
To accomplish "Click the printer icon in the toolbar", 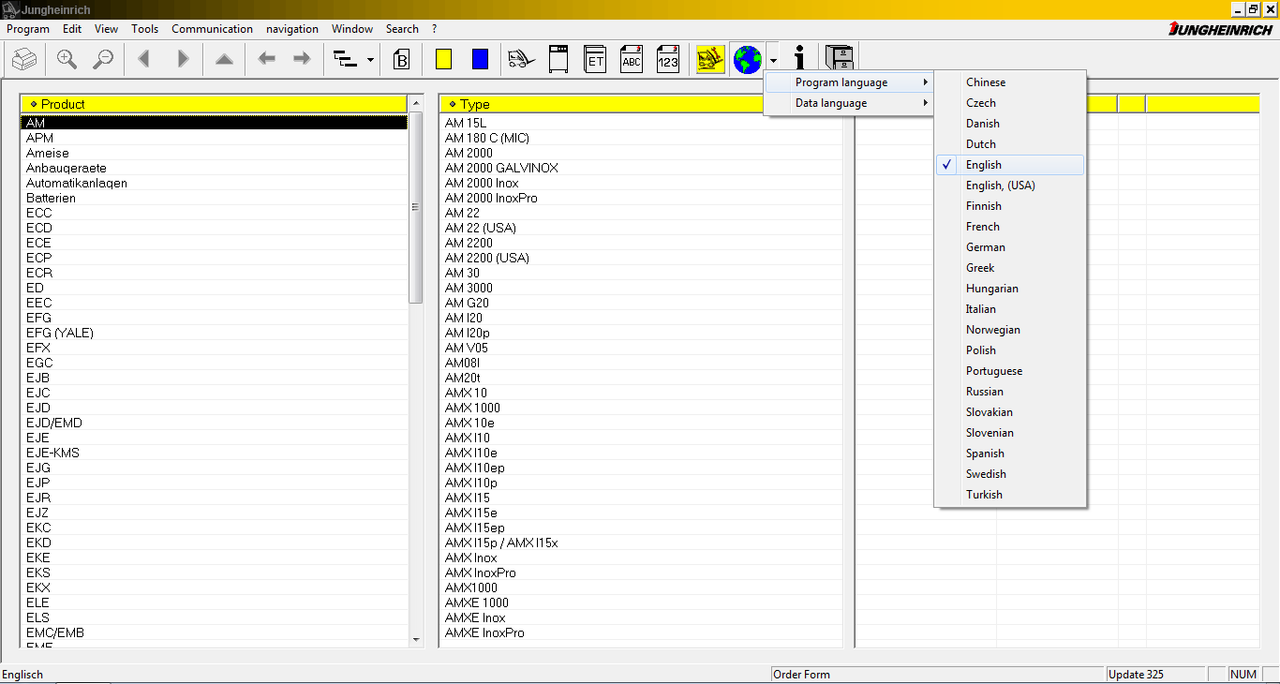I will pos(25,59).
